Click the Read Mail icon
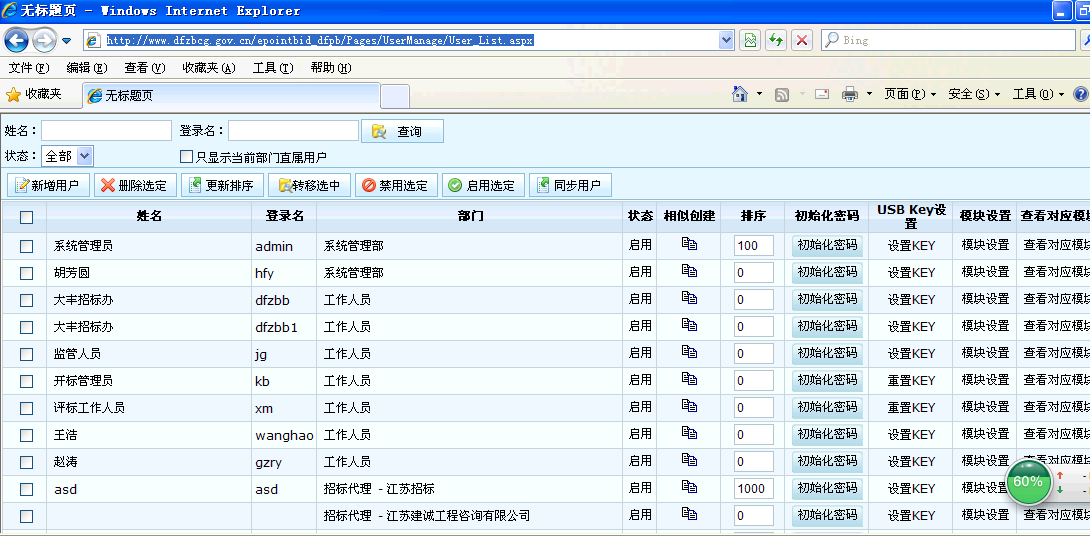The width and height of the screenshot is (1090, 536). pyautogui.click(x=822, y=94)
